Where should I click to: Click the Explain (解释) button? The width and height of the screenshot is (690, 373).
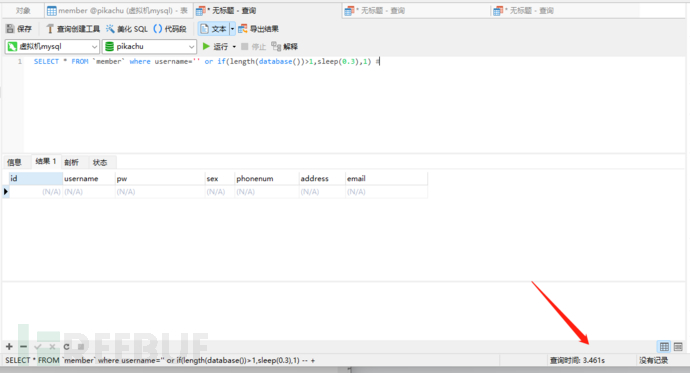click(x=284, y=47)
